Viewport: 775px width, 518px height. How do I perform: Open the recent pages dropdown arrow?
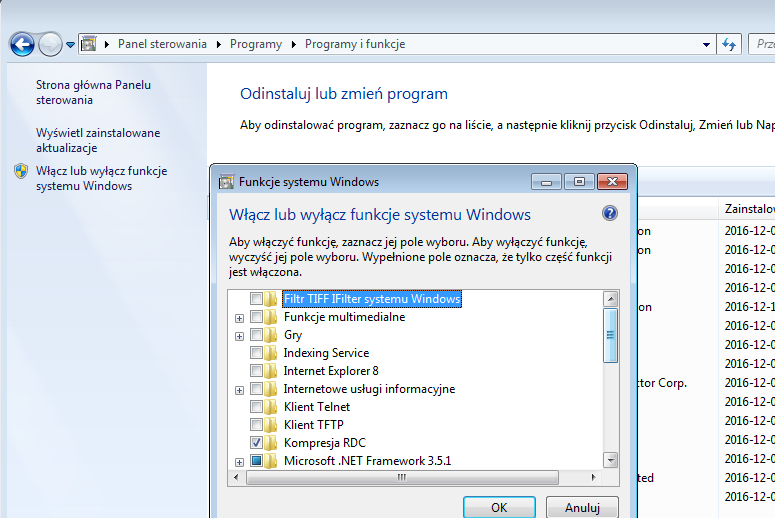tap(70, 45)
